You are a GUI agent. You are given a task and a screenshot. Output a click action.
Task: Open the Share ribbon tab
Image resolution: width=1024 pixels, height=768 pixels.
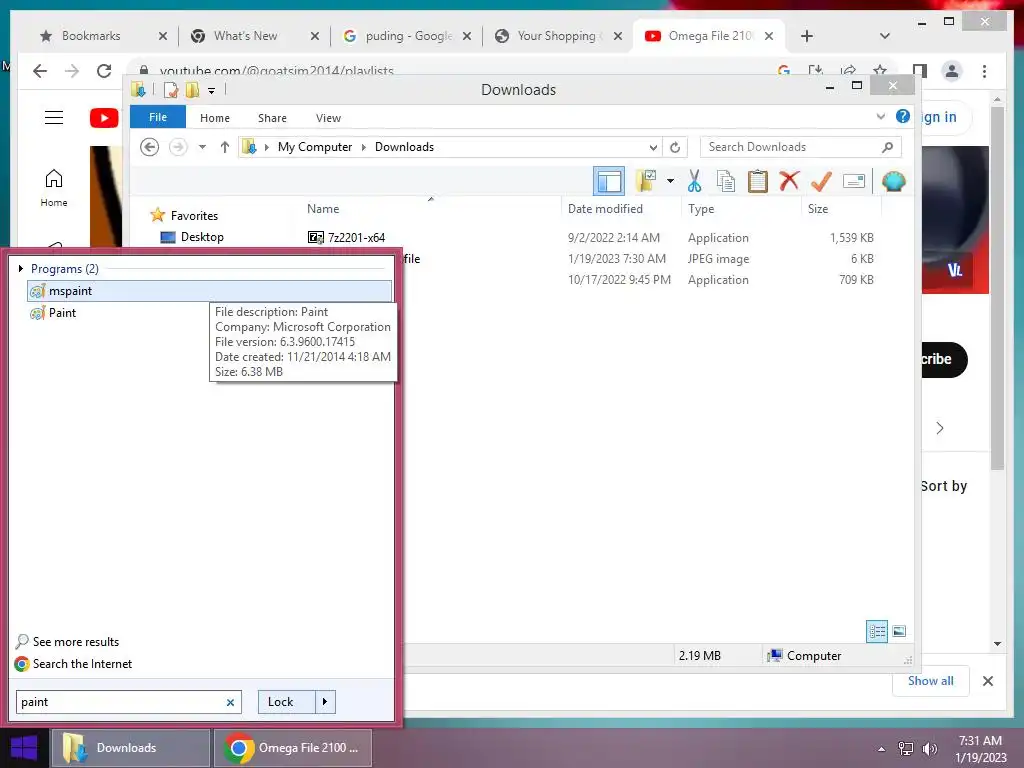pos(272,118)
